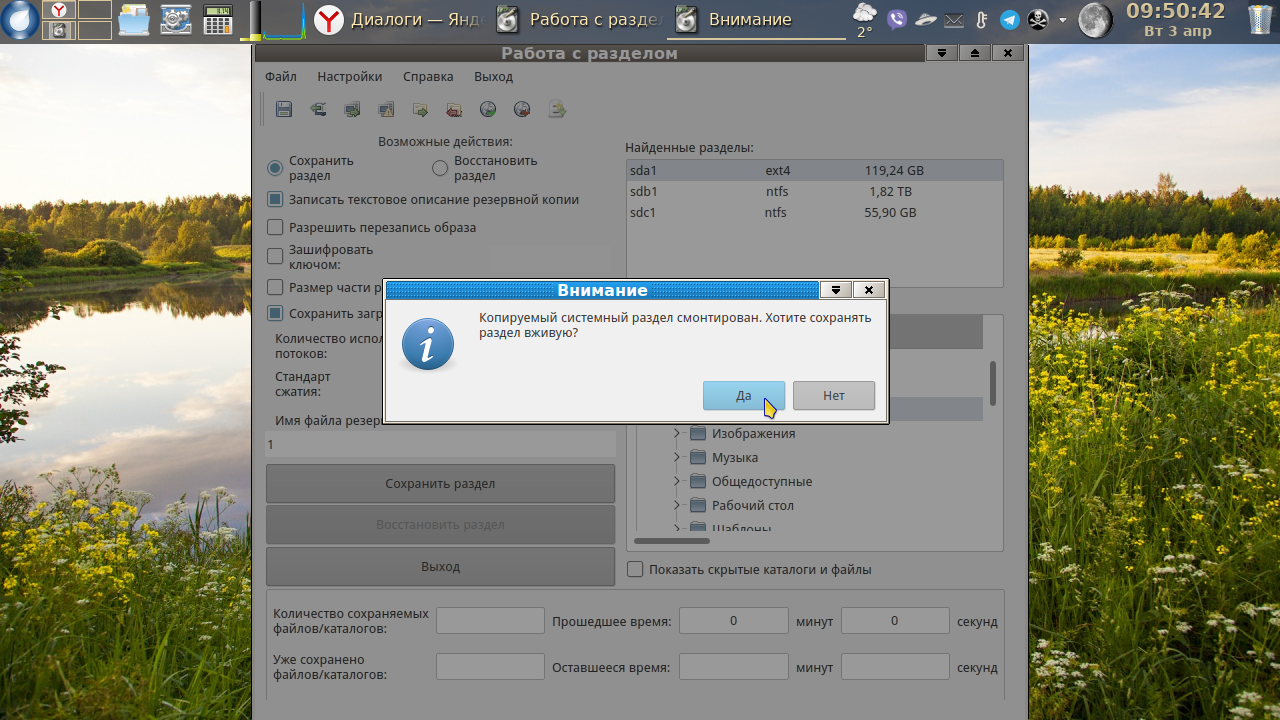Viewport: 1280px width, 720px height.
Task: Click the floppy disk save icon in toolbar
Action: coord(284,109)
